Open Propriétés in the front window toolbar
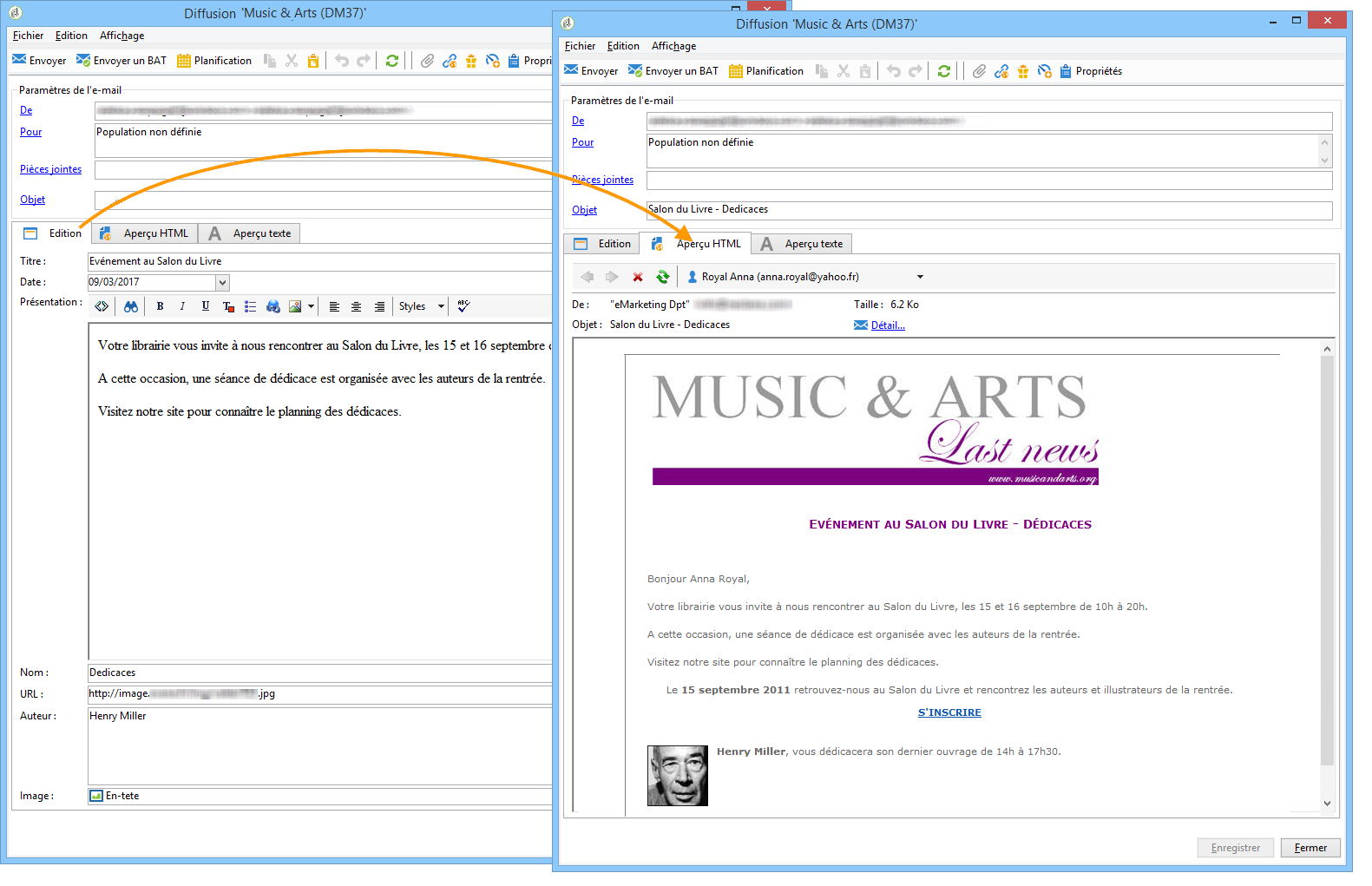The width and height of the screenshot is (1372, 886). 1092,71
